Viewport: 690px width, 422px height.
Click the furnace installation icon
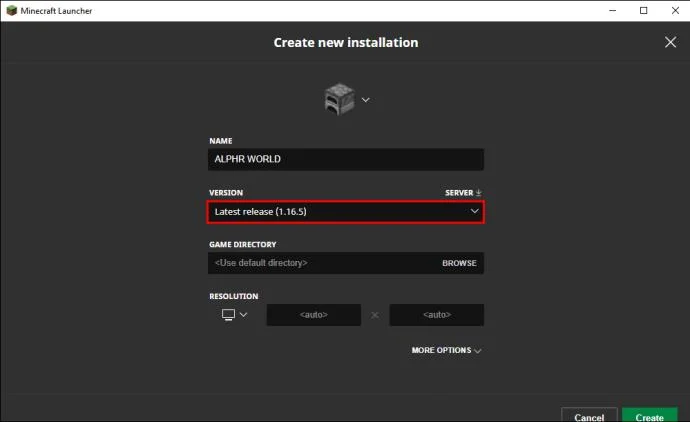click(339, 99)
